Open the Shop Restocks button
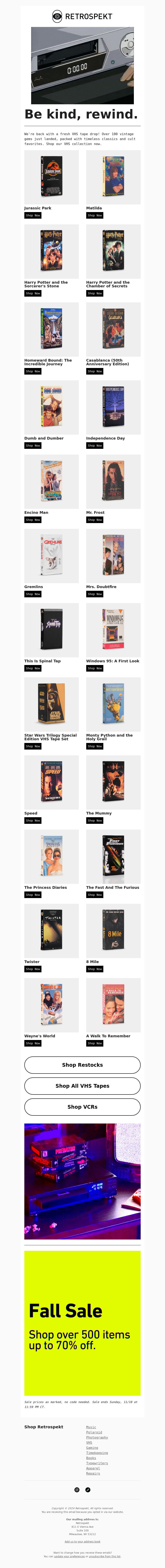This screenshot has height=1568, width=165. [x=82, y=1065]
